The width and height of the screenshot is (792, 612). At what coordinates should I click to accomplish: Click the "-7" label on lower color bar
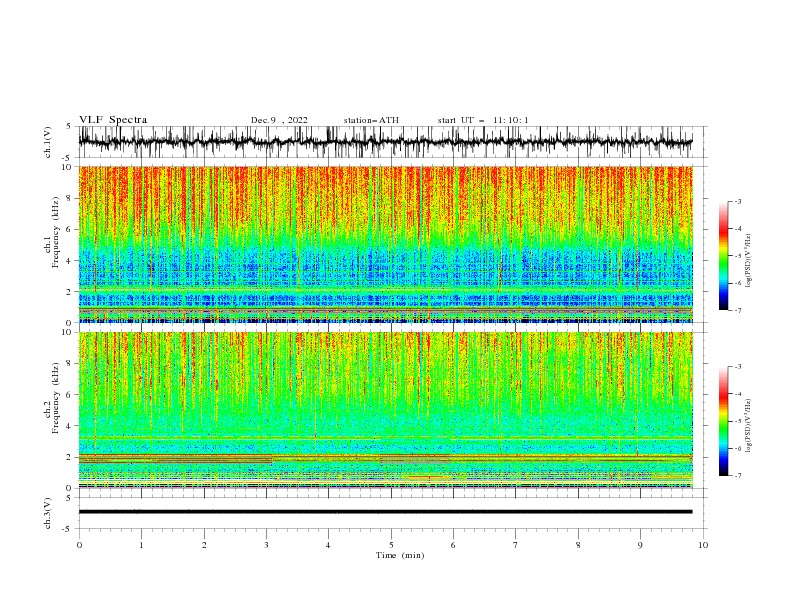(x=738, y=476)
